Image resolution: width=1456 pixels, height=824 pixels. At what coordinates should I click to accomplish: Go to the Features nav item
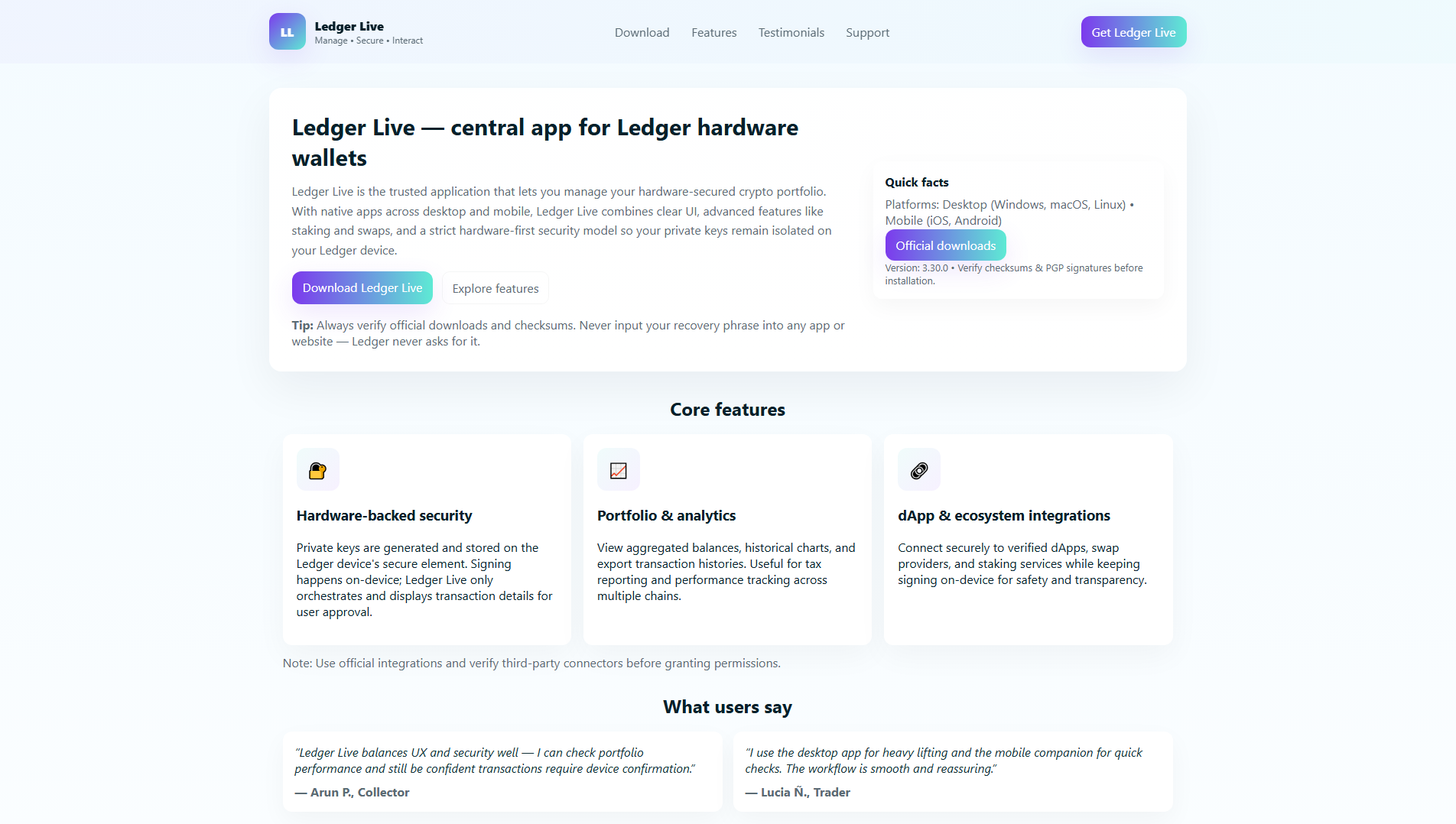coord(714,32)
